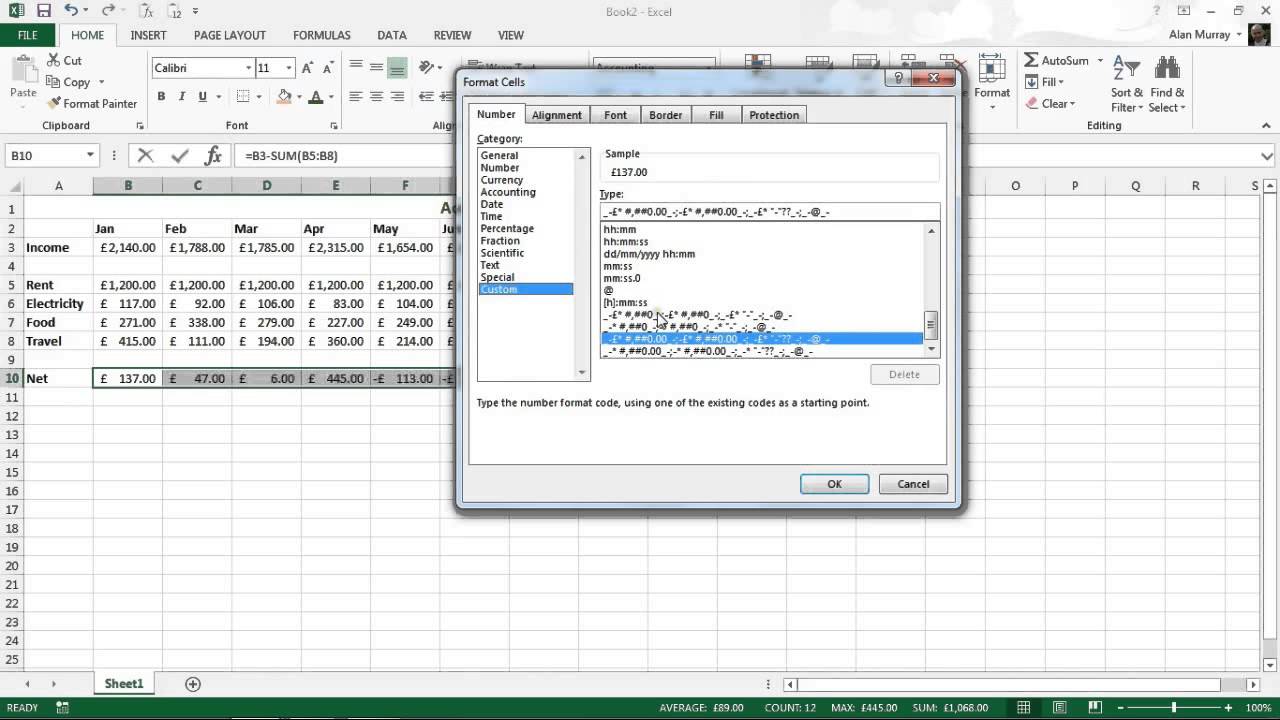
Task: Click the Format Painter brush icon
Action: (53, 103)
